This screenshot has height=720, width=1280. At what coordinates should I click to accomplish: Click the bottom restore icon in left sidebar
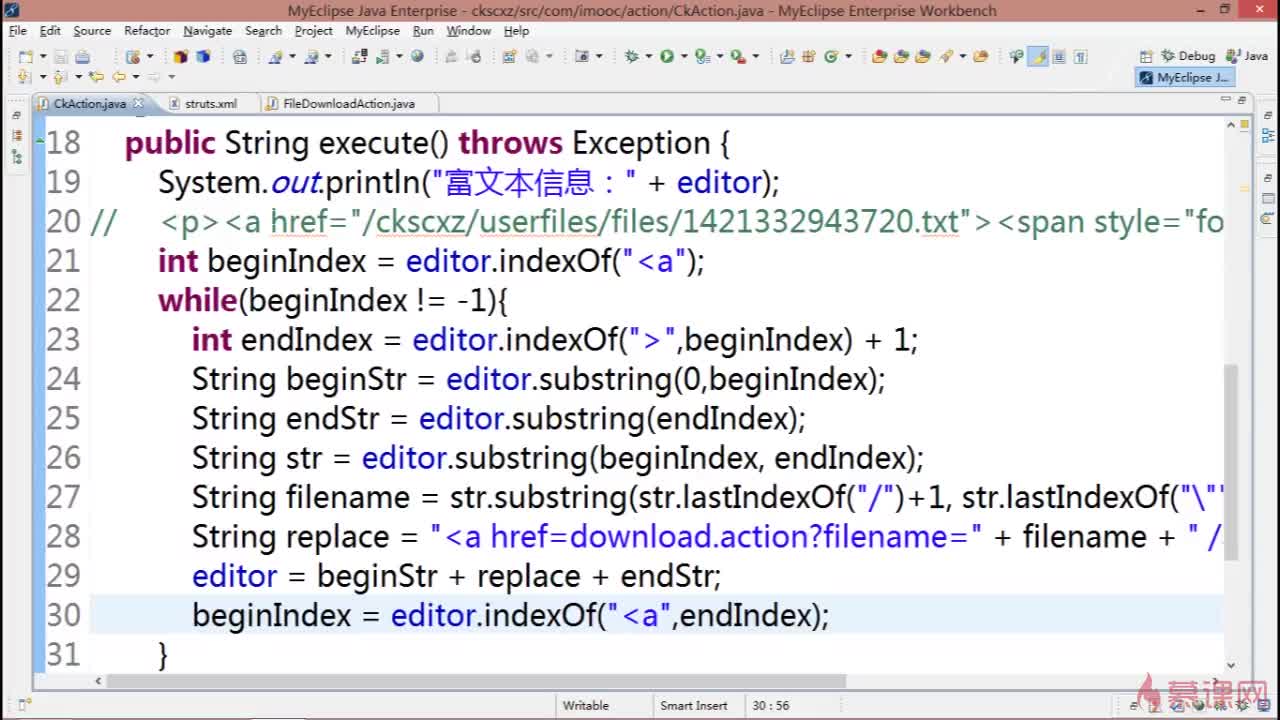point(17,157)
